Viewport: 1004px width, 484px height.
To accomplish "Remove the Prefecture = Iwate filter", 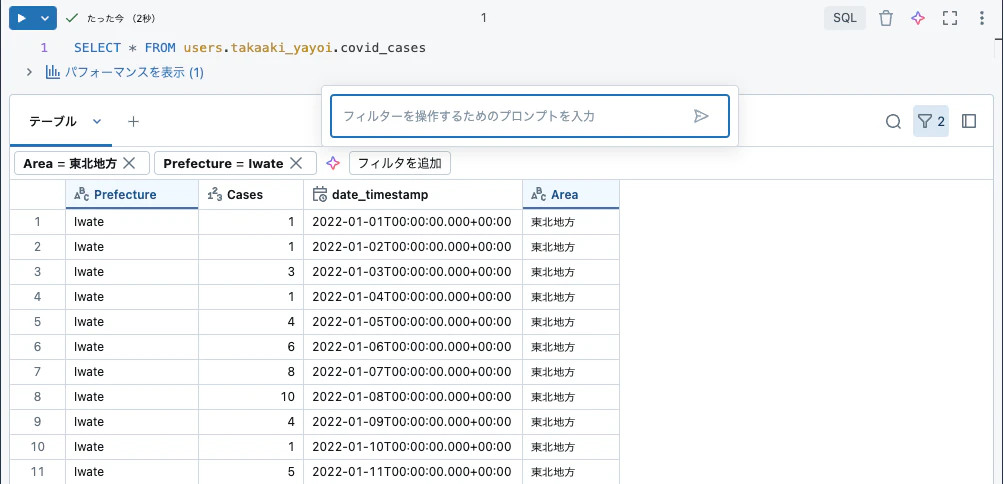I will [296, 163].
